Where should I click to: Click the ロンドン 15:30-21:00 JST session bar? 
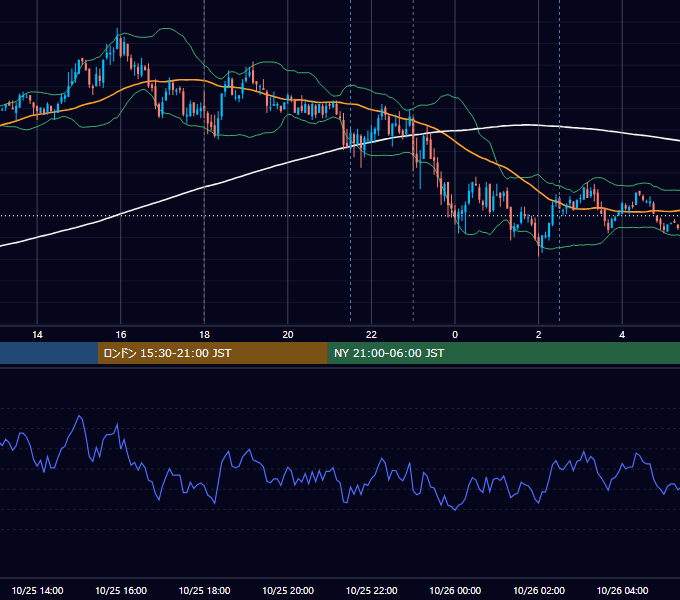click(x=212, y=353)
